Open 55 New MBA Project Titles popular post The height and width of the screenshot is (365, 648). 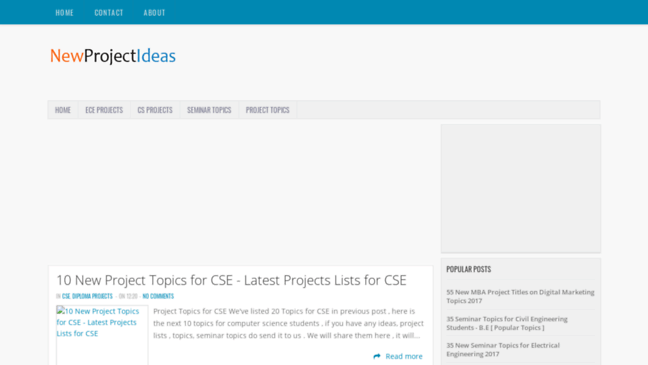click(x=520, y=296)
